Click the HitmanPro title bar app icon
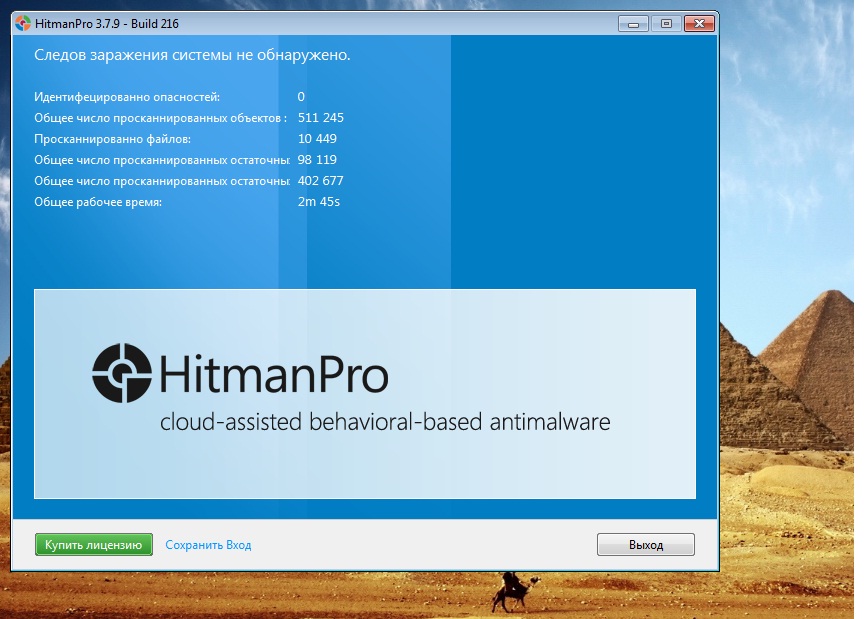Viewport: 864px width, 619px height. pyautogui.click(x=23, y=23)
